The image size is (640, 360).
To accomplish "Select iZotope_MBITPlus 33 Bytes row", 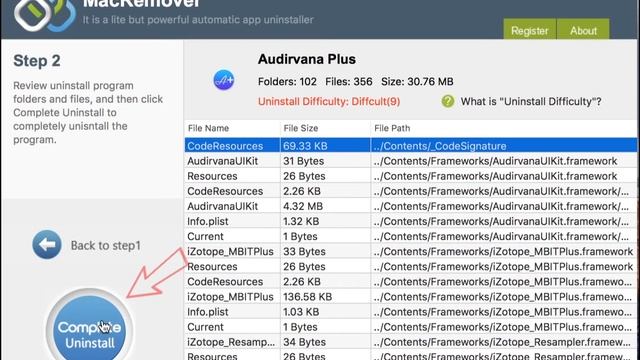I will coord(411,251).
